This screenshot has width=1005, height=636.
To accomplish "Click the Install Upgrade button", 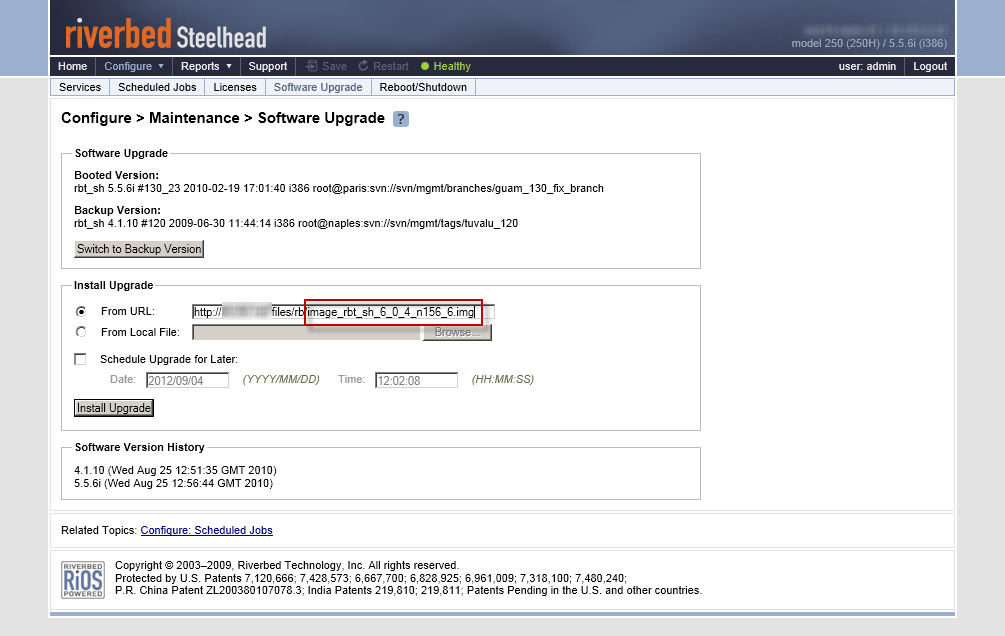I will pyautogui.click(x=114, y=408).
